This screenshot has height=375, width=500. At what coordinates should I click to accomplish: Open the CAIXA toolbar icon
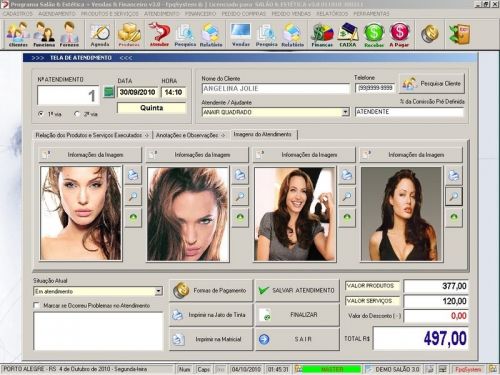tap(348, 34)
